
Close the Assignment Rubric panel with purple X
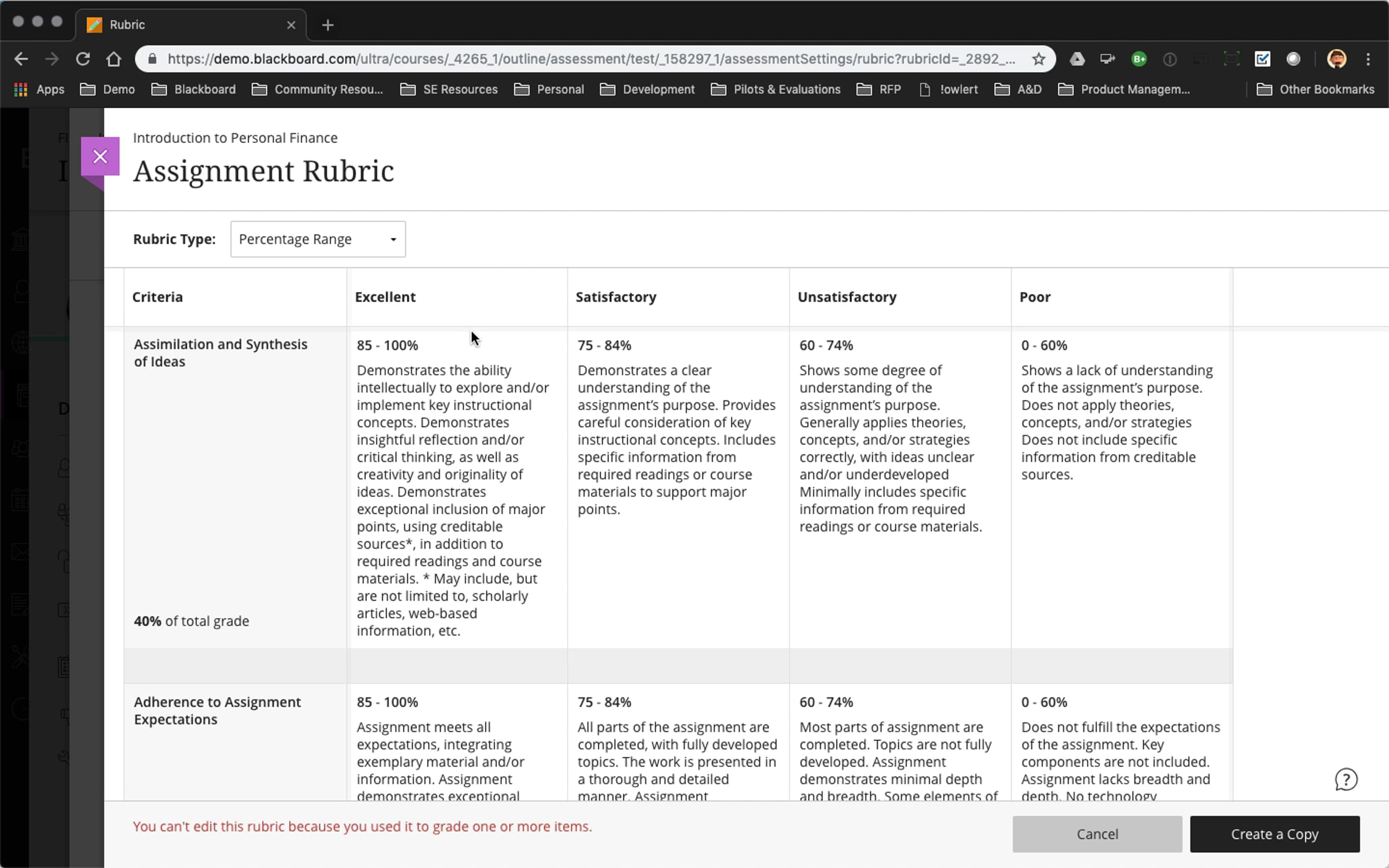click(100, 156)
